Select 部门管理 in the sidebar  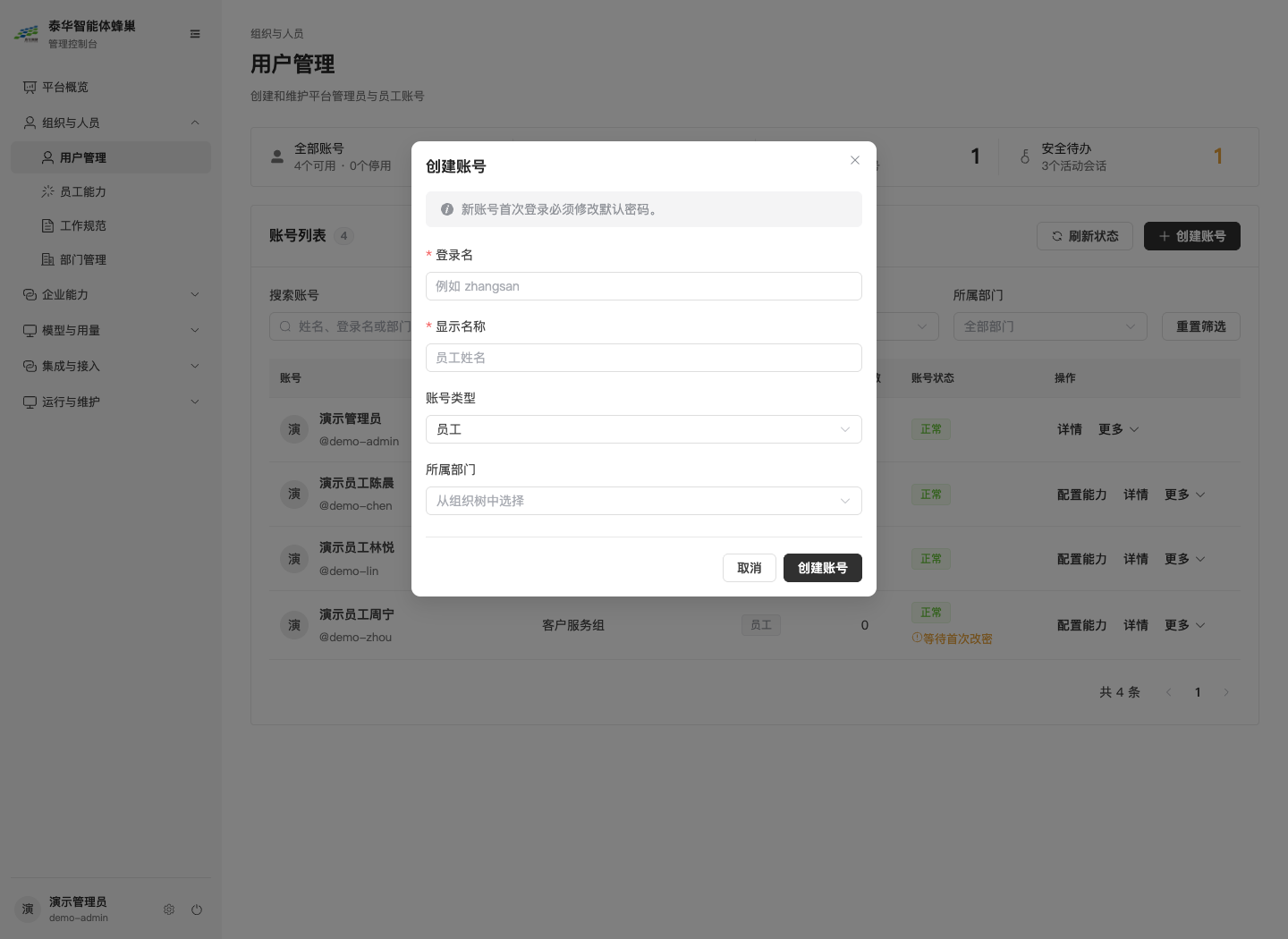point(111,259)
